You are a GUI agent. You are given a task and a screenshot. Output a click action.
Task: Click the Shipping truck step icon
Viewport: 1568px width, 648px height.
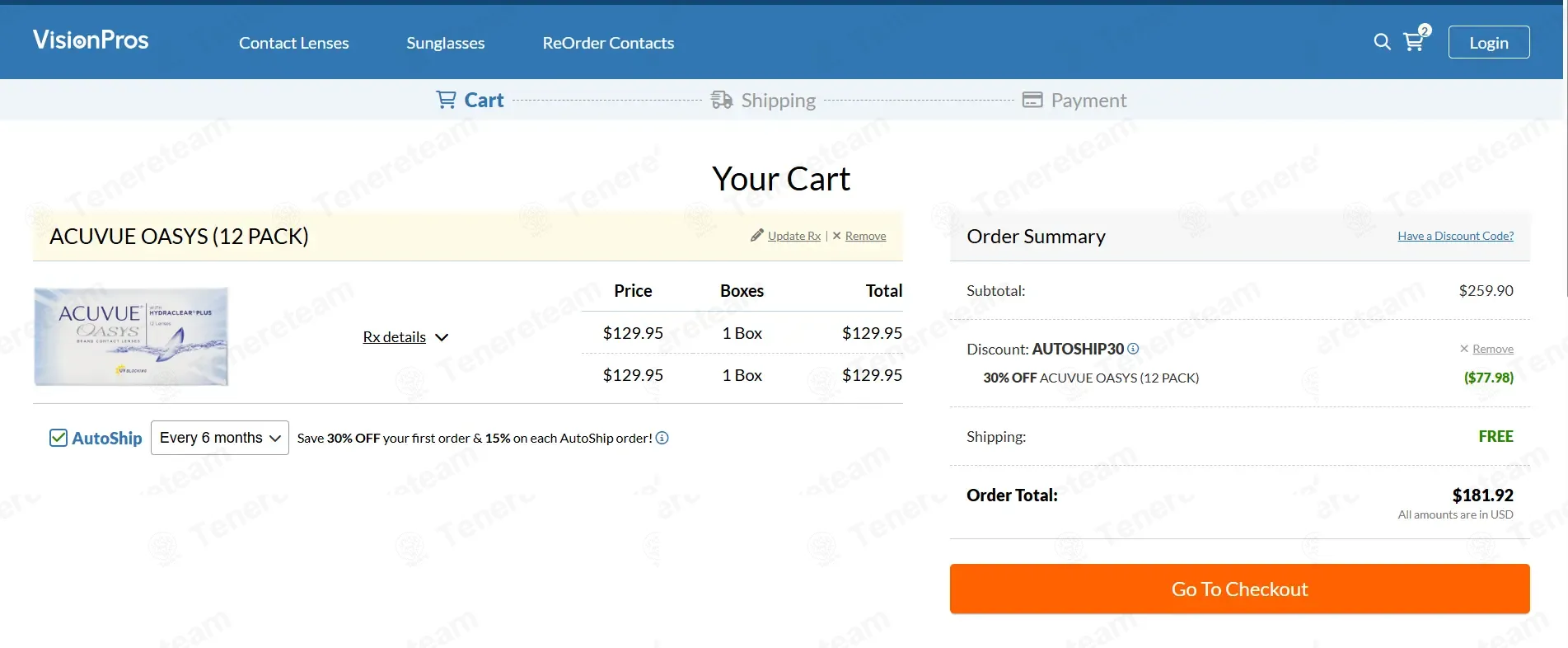[722, 100]
